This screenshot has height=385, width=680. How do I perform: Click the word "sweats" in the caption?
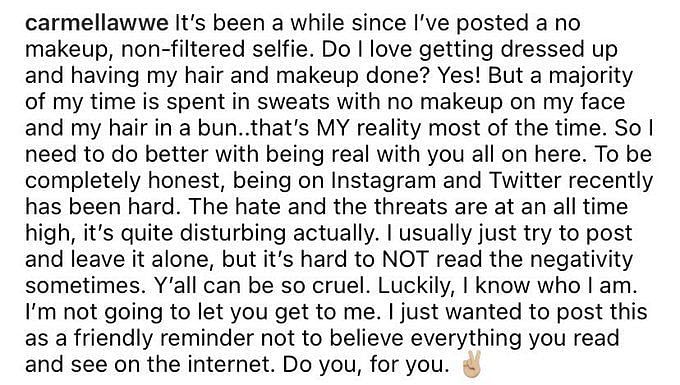point(294,103)
